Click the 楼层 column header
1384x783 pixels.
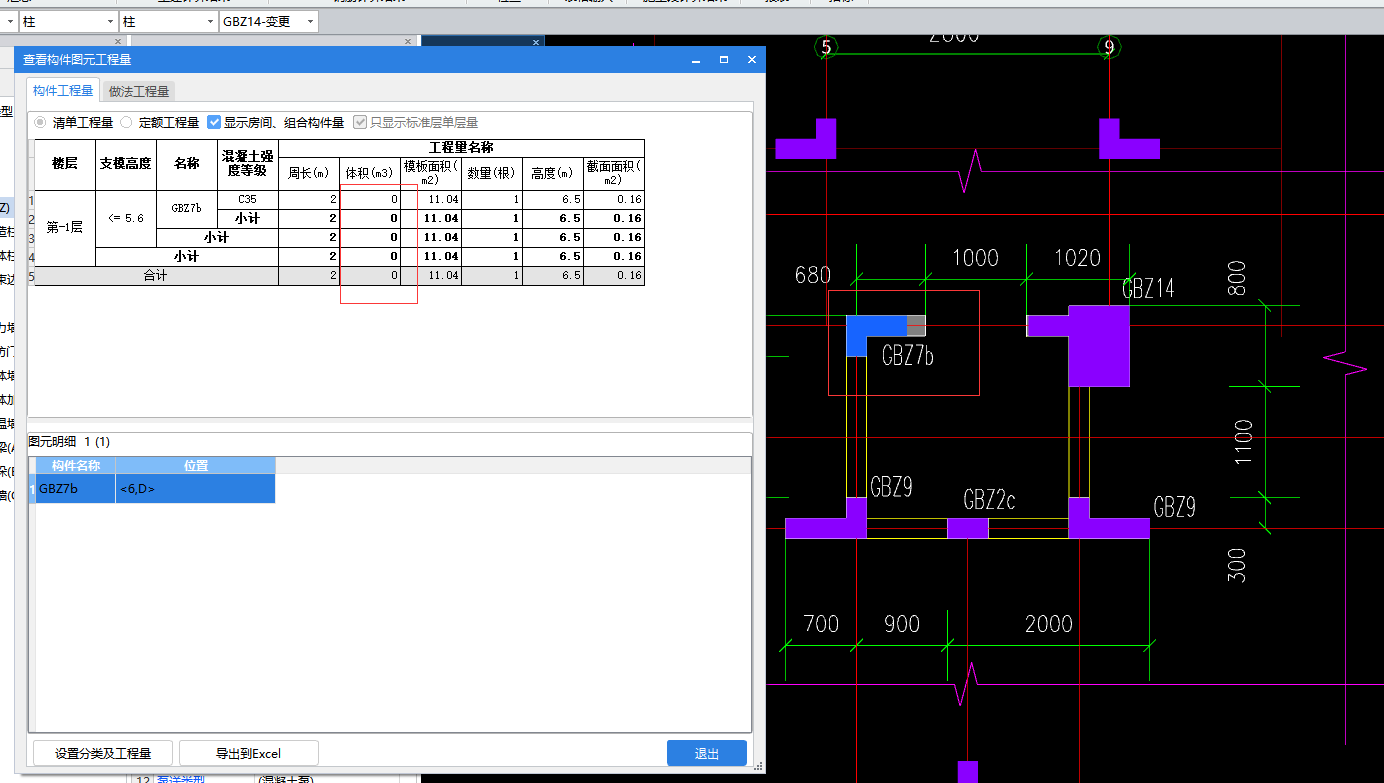tap(65, 164)
